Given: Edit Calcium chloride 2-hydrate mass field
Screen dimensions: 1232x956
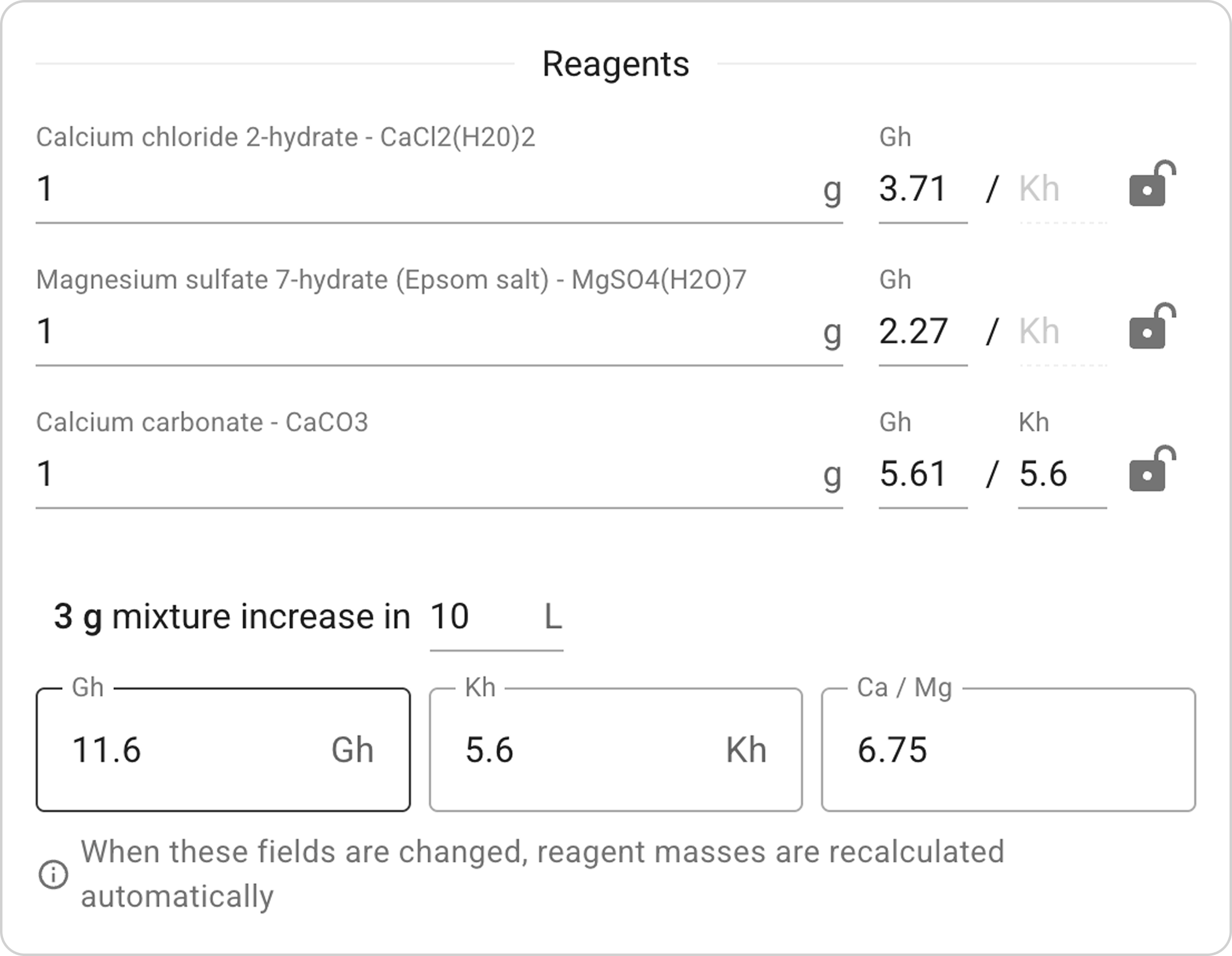Looking at the screenshot, I should coord(425,188).
